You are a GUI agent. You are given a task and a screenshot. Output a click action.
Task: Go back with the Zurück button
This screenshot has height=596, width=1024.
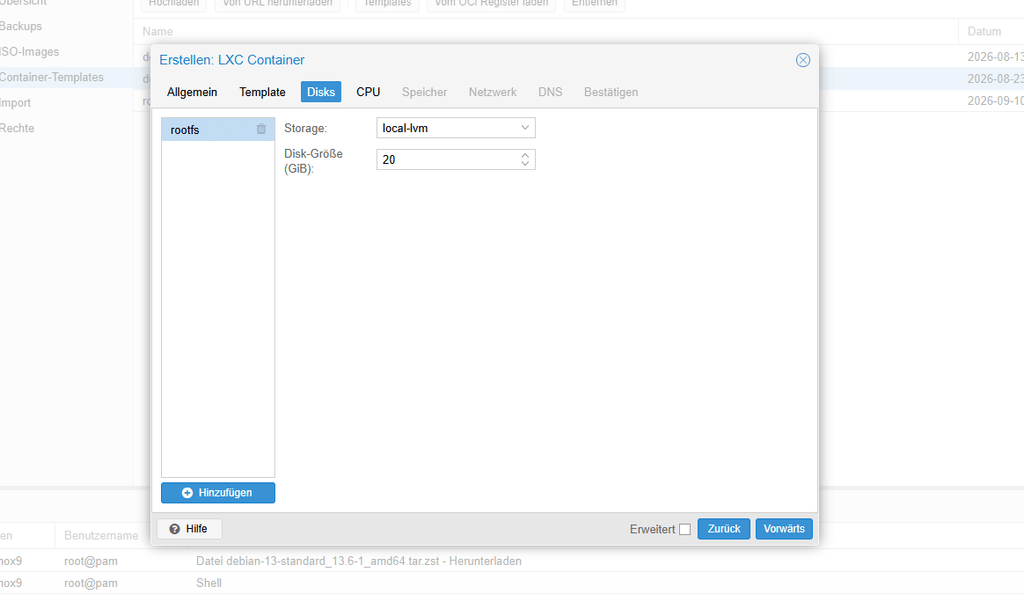pos(724,529)
